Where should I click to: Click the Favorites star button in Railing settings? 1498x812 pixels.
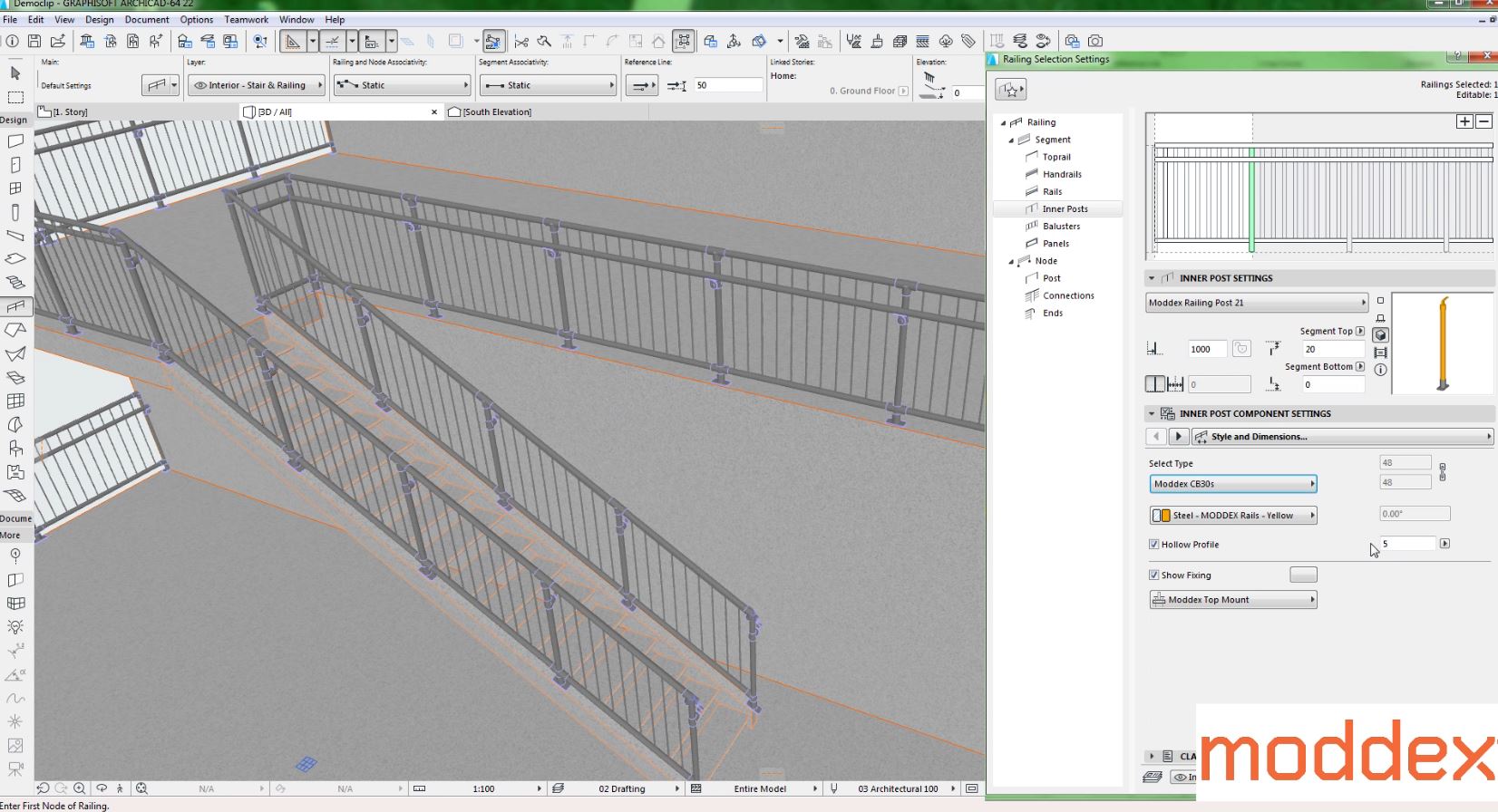(x=1010, y=89)
